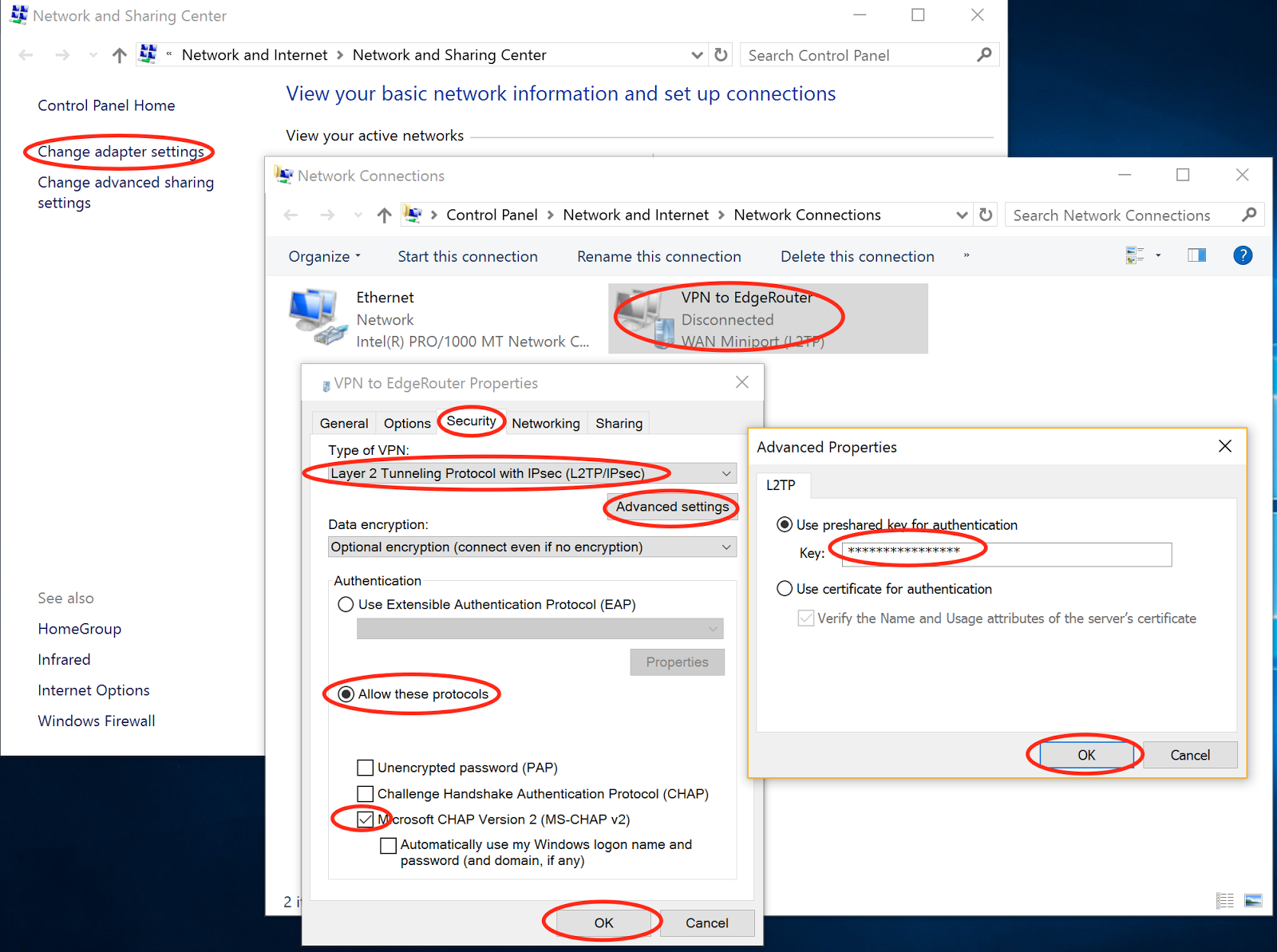Viewport: 1277px width, 952px height.
Task: Click the Advanced settings button
Action: [x=672, y=507]
